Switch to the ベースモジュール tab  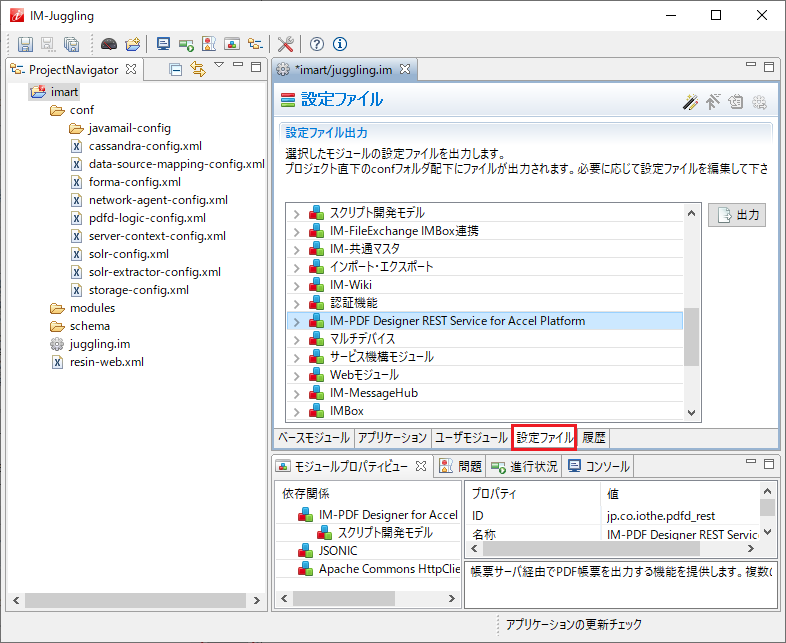tap(314, 438)
